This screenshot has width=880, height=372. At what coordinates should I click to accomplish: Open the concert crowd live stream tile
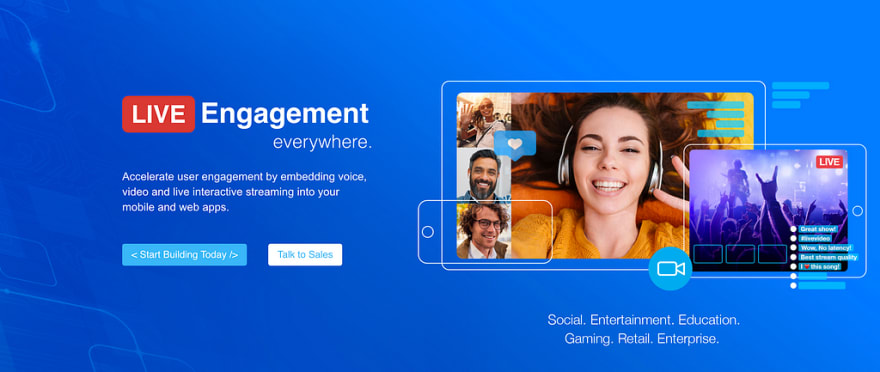coord(768,210)
